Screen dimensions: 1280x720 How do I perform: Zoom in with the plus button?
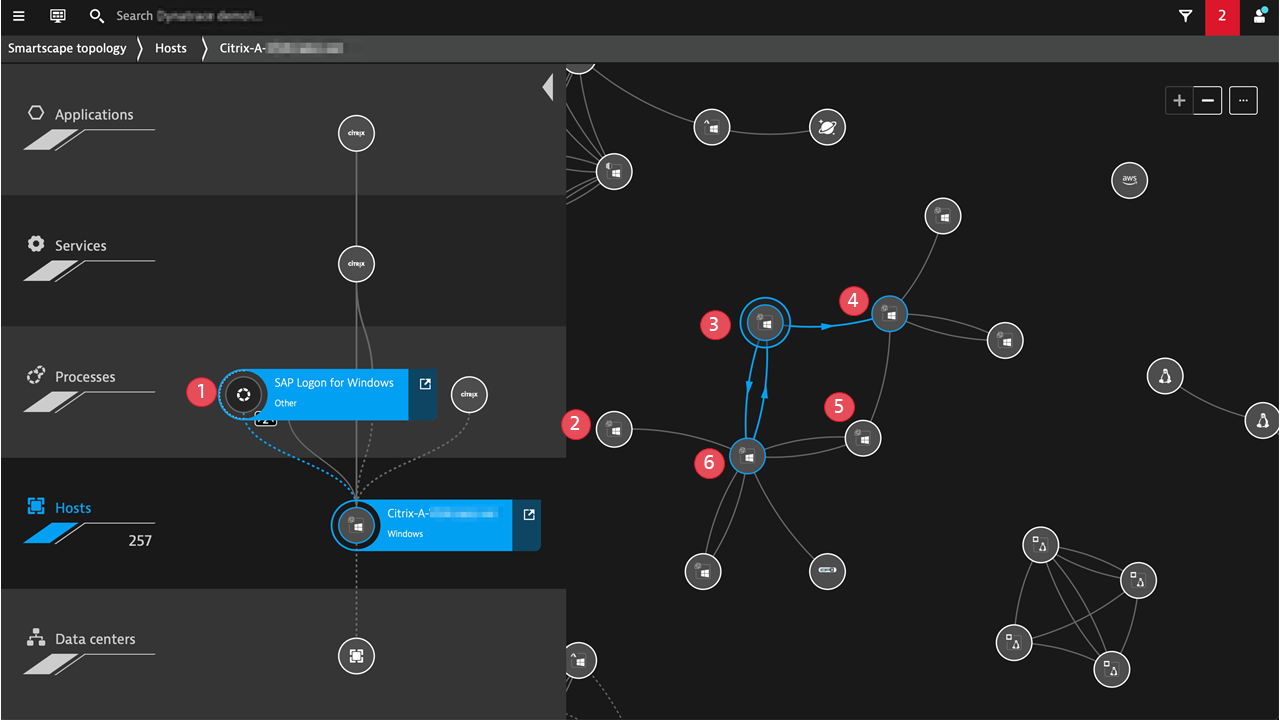(1180, 100)
